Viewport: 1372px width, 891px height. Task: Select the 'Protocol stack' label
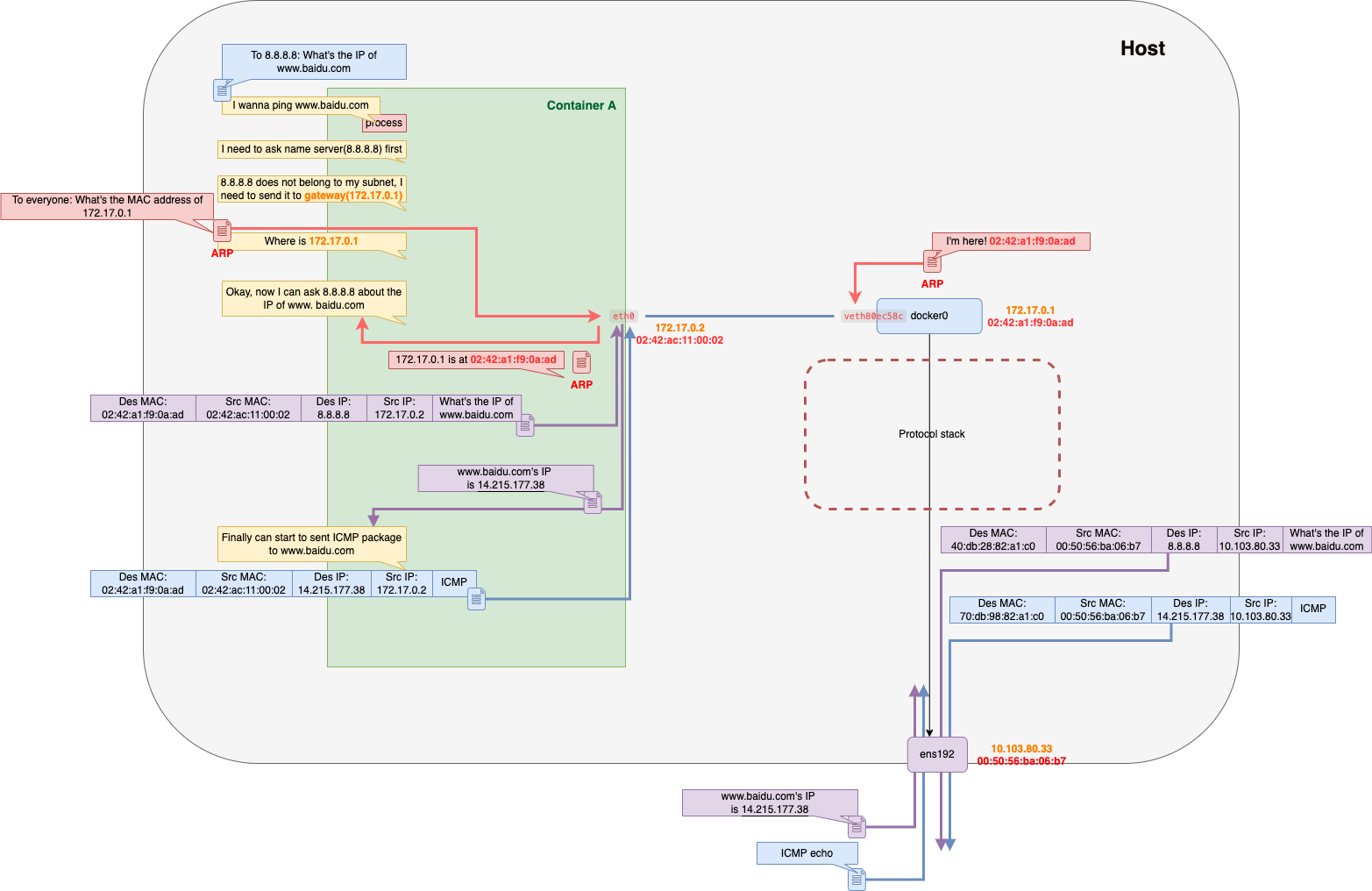932,434
